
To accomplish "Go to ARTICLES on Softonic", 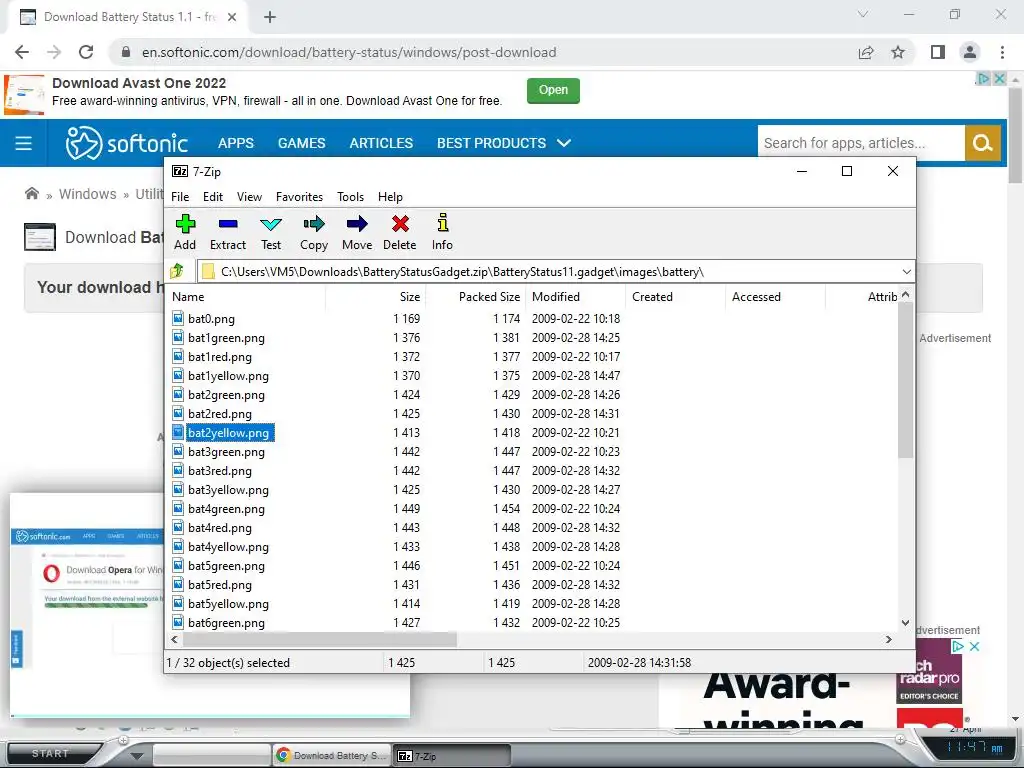I will coord(381,143).
